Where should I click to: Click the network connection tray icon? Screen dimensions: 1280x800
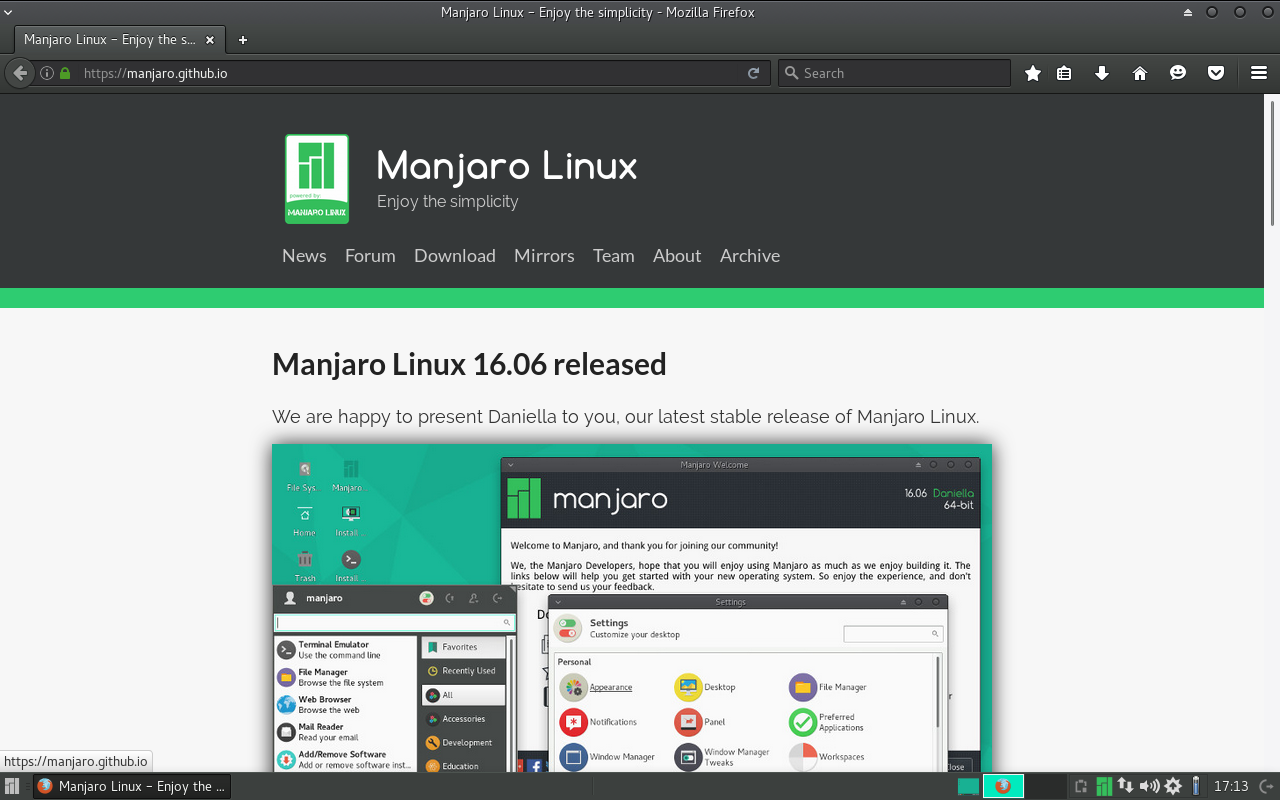pos(1126,786)
